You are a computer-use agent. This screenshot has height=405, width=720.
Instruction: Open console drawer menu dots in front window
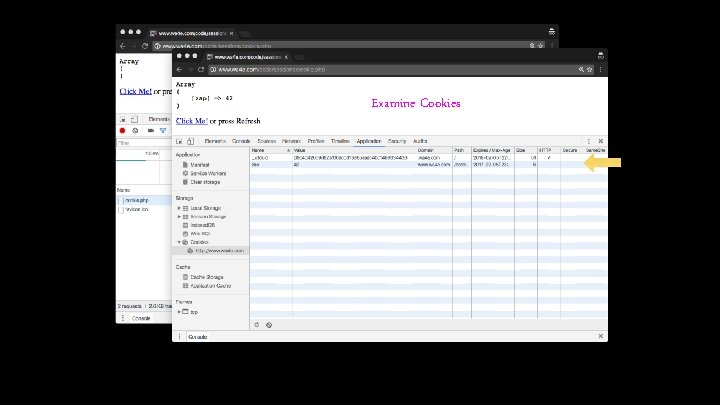point(180,337)
